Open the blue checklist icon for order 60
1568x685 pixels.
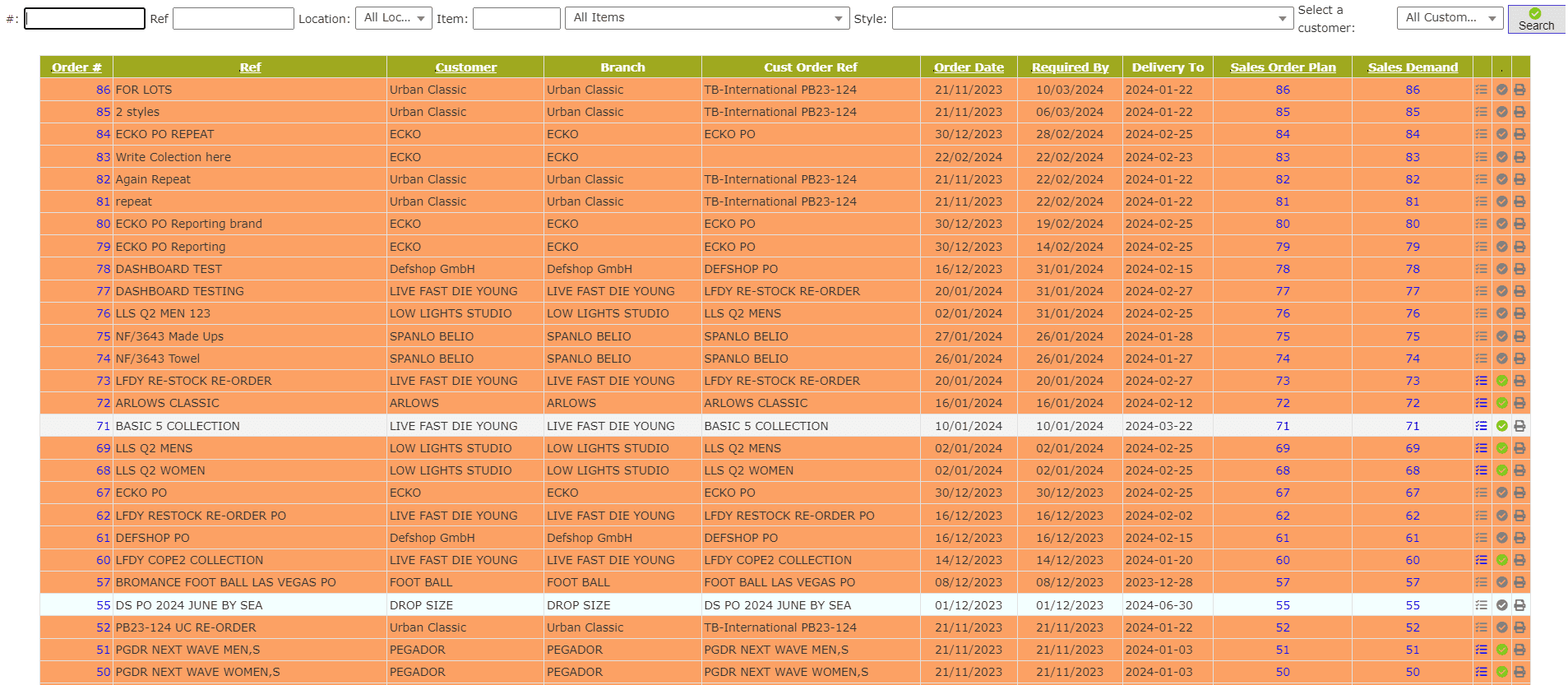[1481, 560]
